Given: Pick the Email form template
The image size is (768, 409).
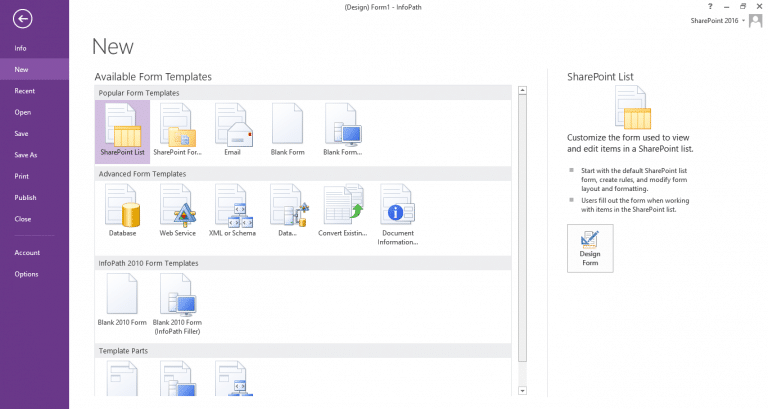Looking at the screenshot, I should (233, 131).
